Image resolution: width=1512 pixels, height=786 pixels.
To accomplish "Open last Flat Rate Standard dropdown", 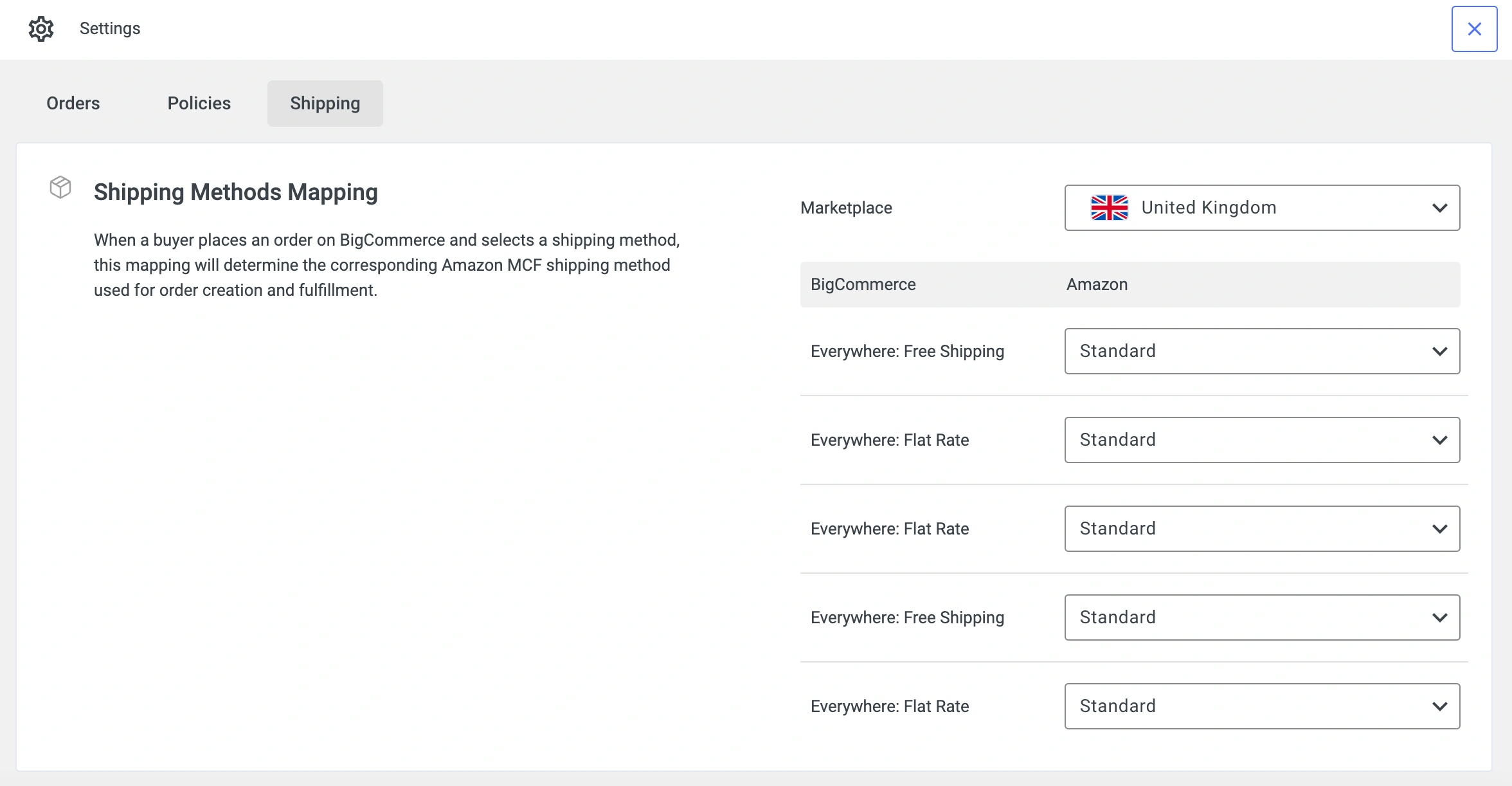I will [1261, 706].
